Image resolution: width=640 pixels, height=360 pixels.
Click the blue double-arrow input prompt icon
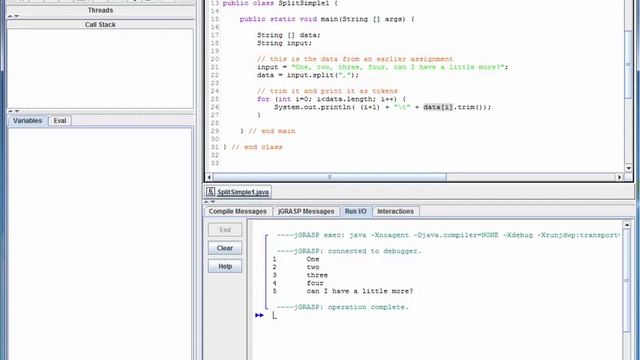(259, 315)
